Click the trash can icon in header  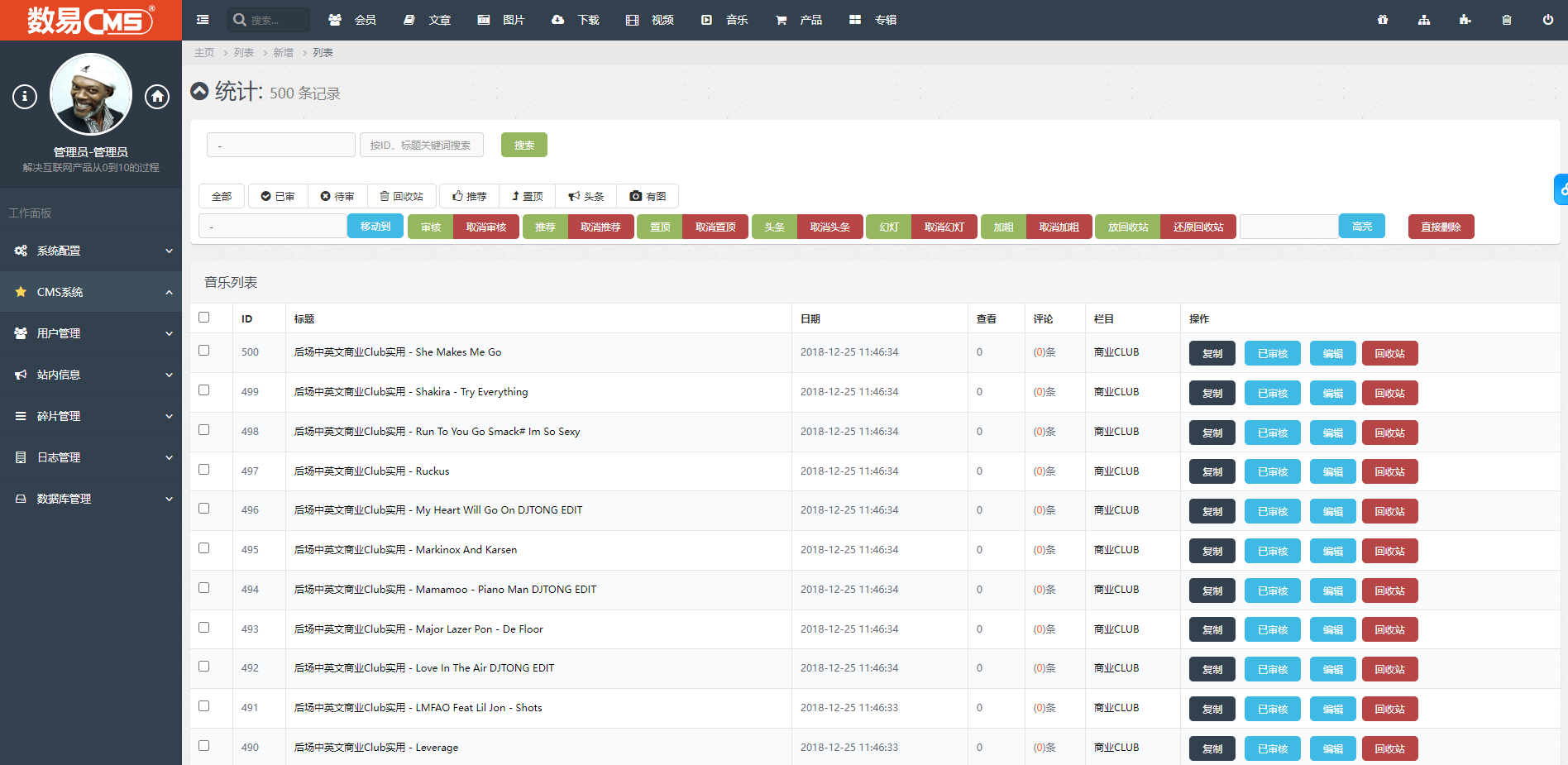(x=1506, y=20)
